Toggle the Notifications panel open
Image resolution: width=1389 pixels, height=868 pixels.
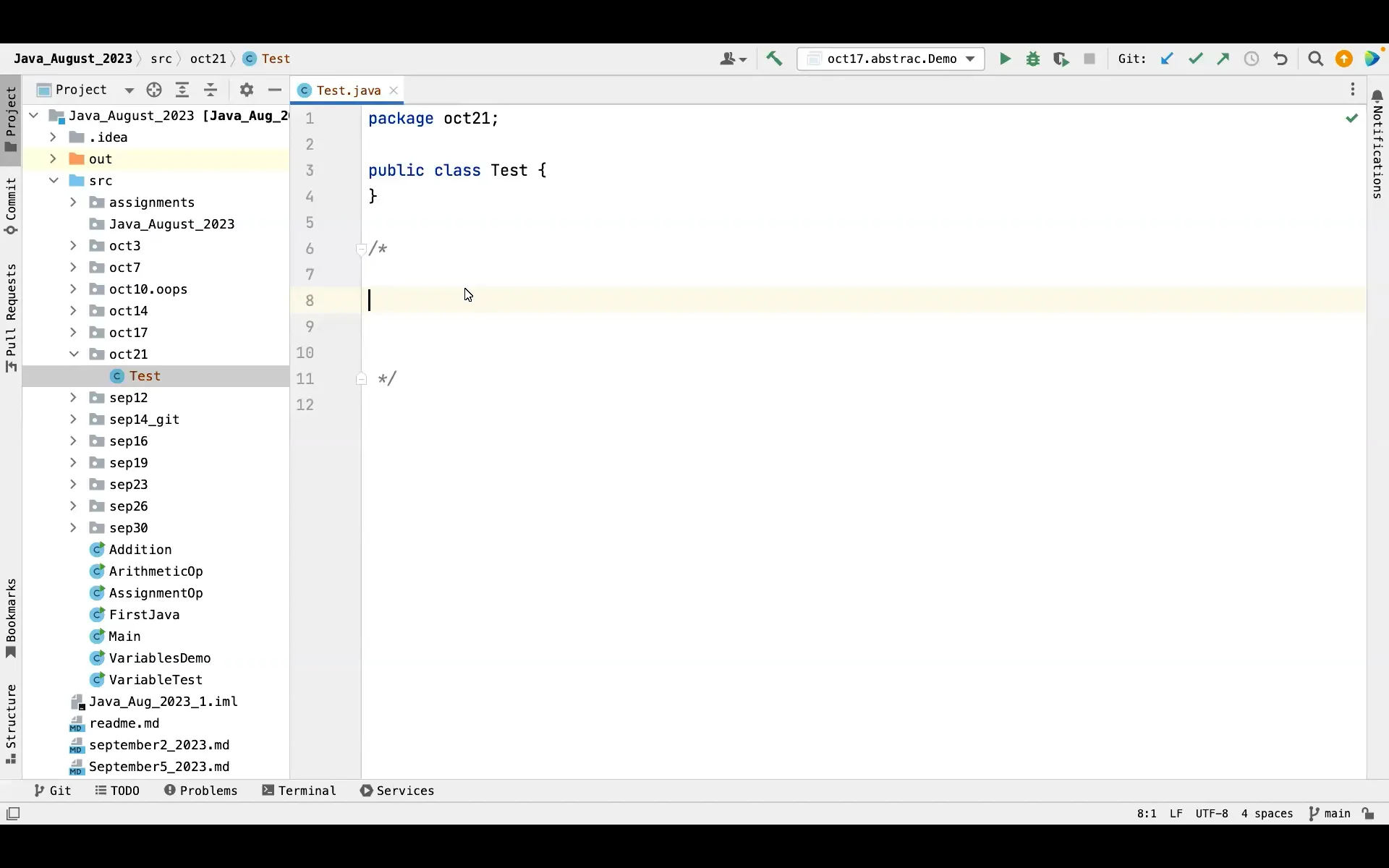pyautogui.click(x=1377, y=145)
